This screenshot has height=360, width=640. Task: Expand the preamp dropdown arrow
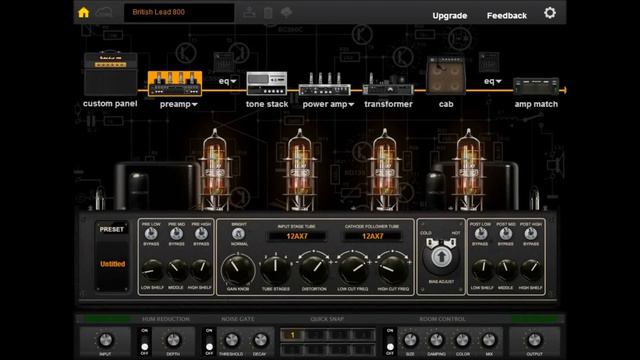pos(195,105)
